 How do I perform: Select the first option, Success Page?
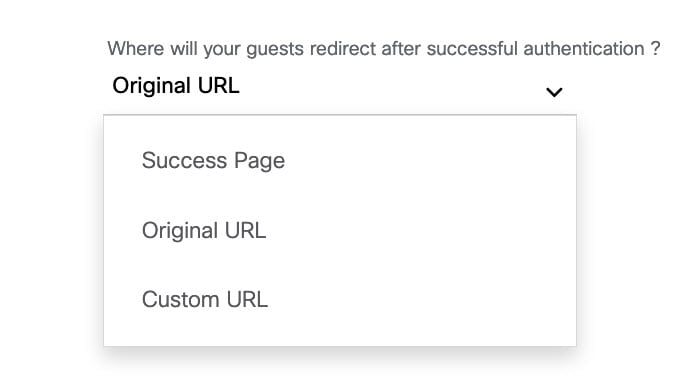coord(340,160)
